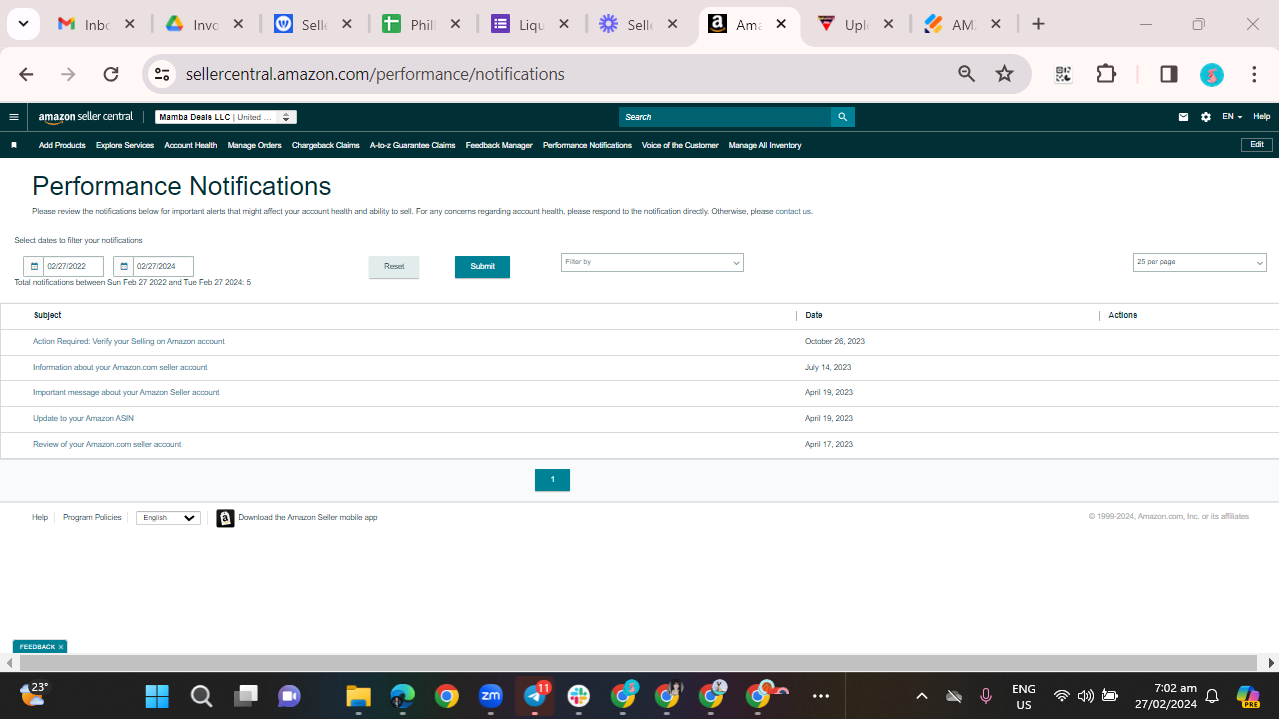The width and height of the screenshot is (1279, 719).
Task: Open the Filter by dropdown
Action: click(x=652, y=262)
